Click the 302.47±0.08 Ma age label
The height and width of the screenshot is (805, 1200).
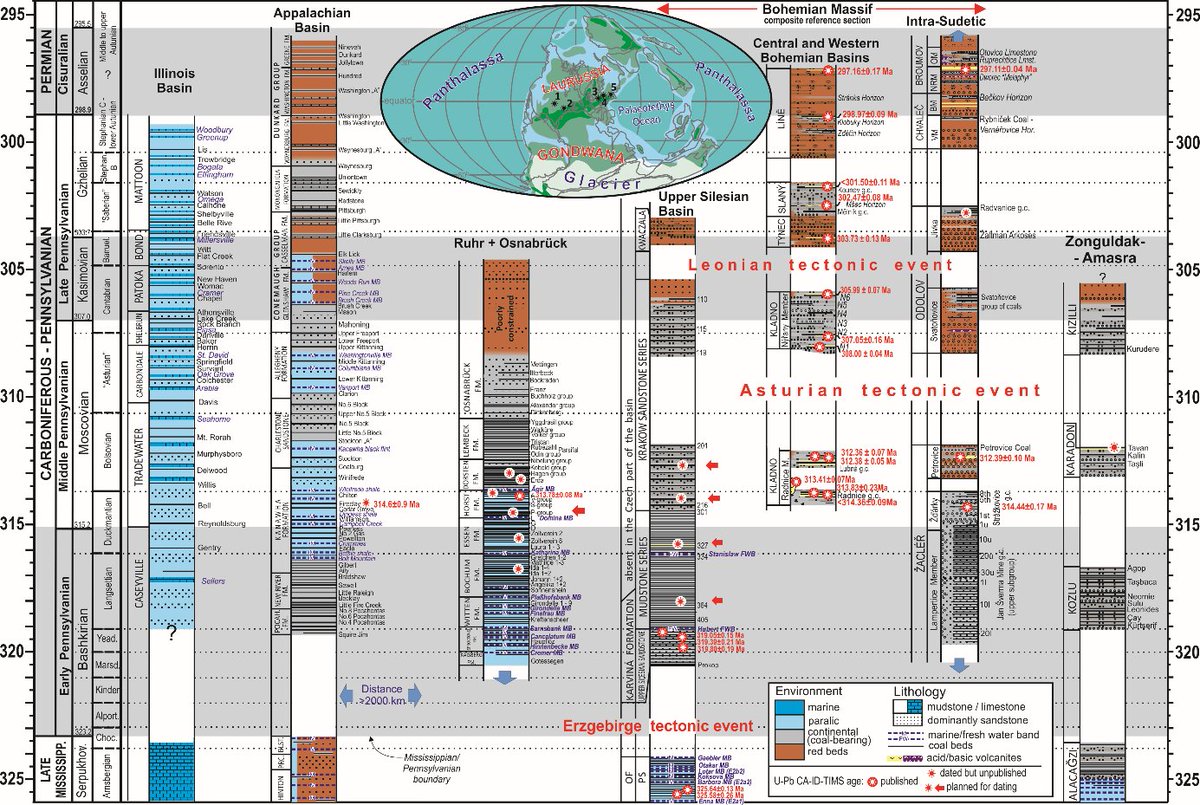864,199
